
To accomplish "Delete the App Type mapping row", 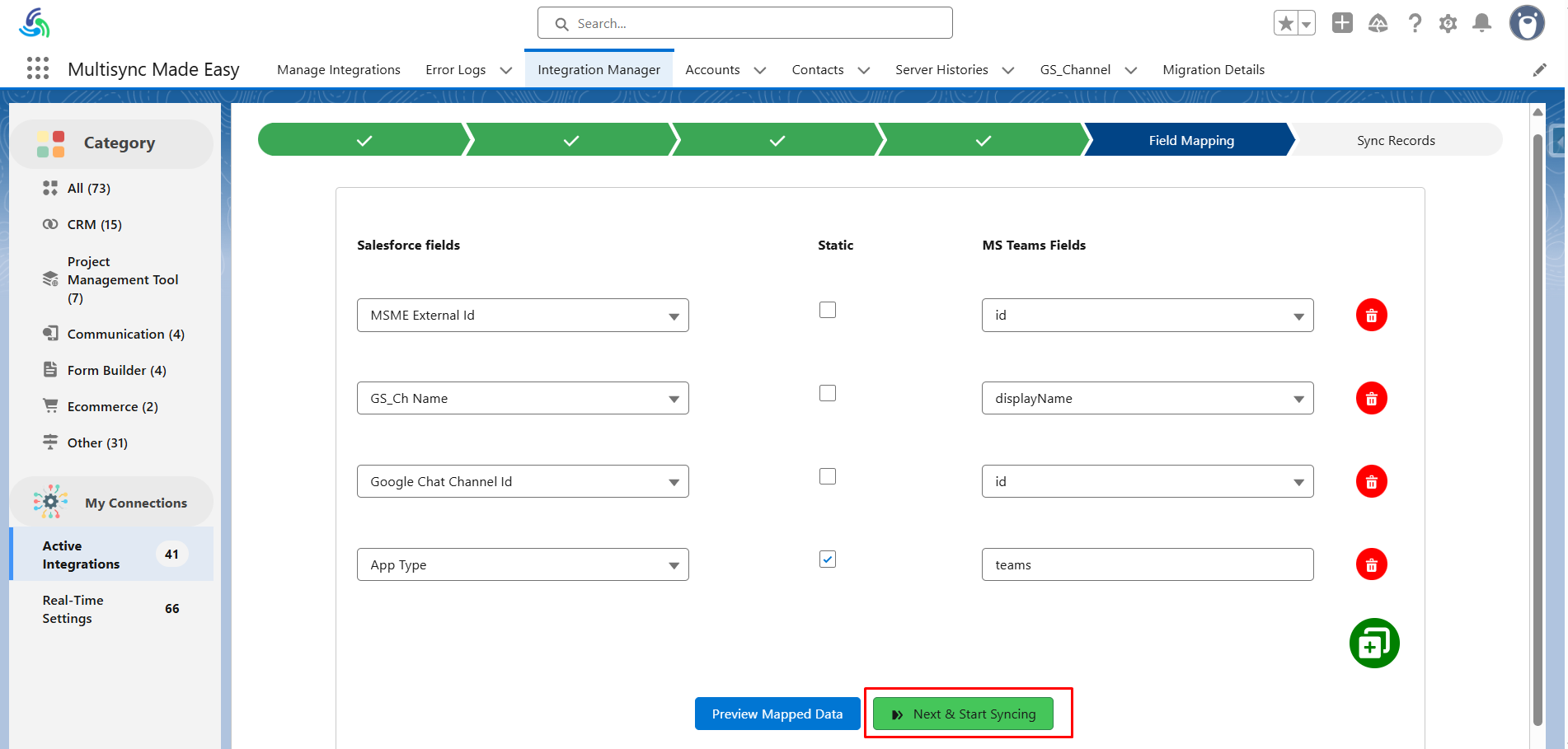I will pyautogui.click(x=1371, y=564).
